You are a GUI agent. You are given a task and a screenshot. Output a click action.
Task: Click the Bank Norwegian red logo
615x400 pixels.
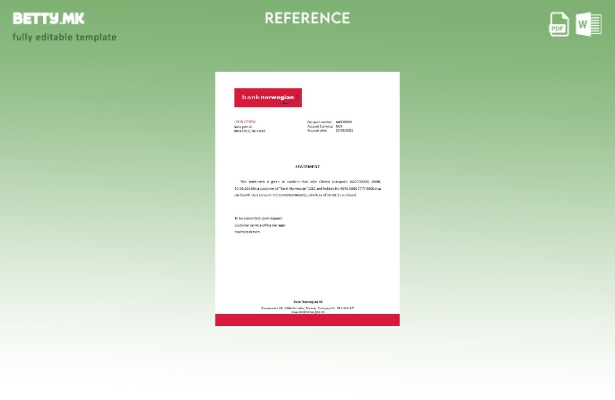[268, 97]
